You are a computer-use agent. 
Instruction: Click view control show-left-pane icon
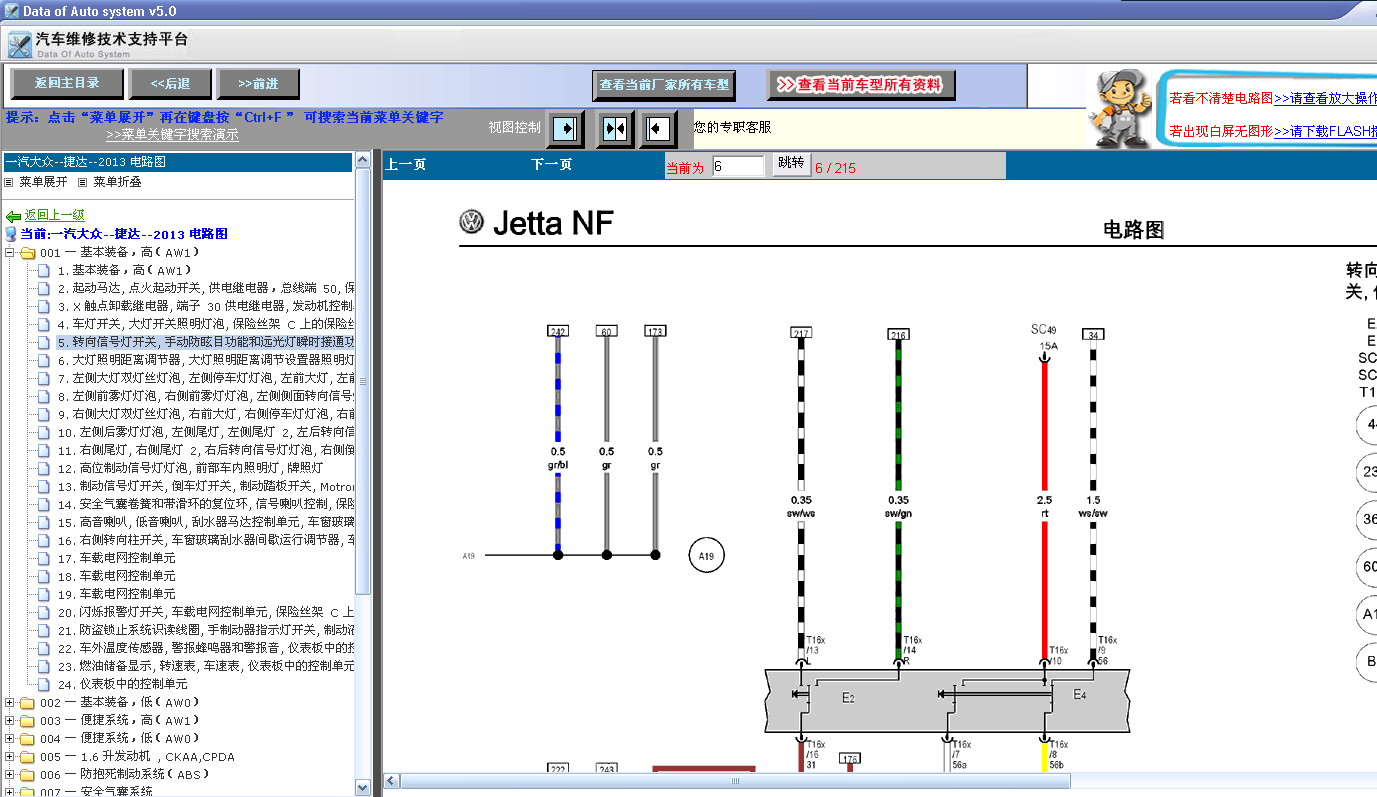tap(657, 128)
